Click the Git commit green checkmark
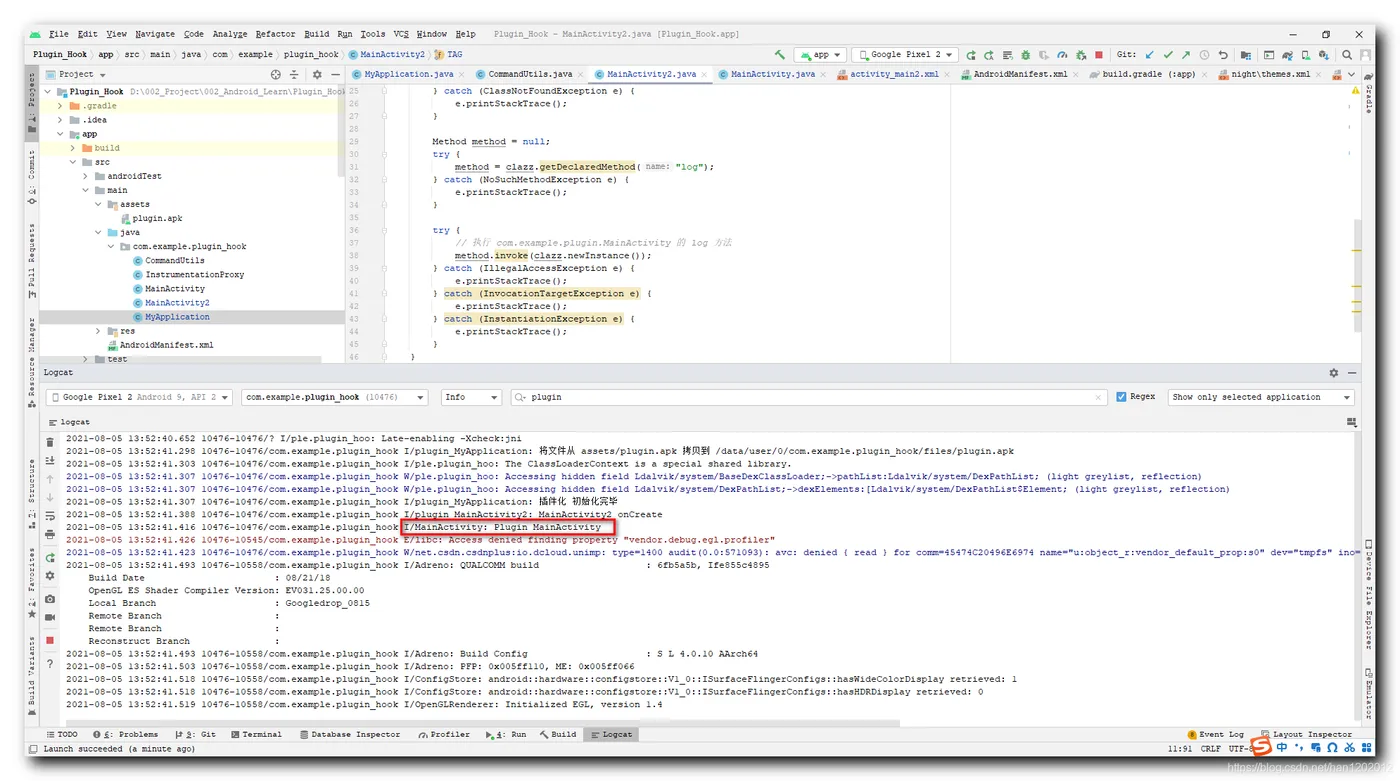This screenshot has height=781, width=1400. pyautogui.click(x=1167, y=55)
